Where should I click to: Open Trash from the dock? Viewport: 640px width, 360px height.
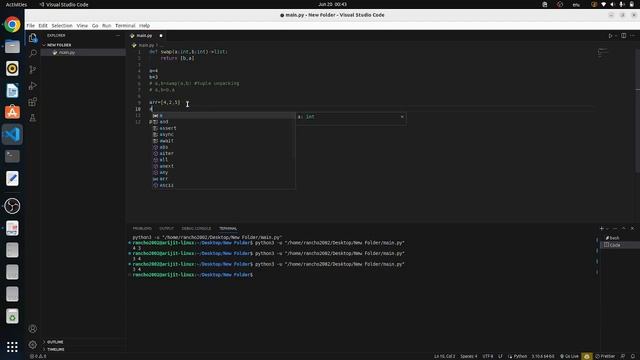[x=12, y=316]
